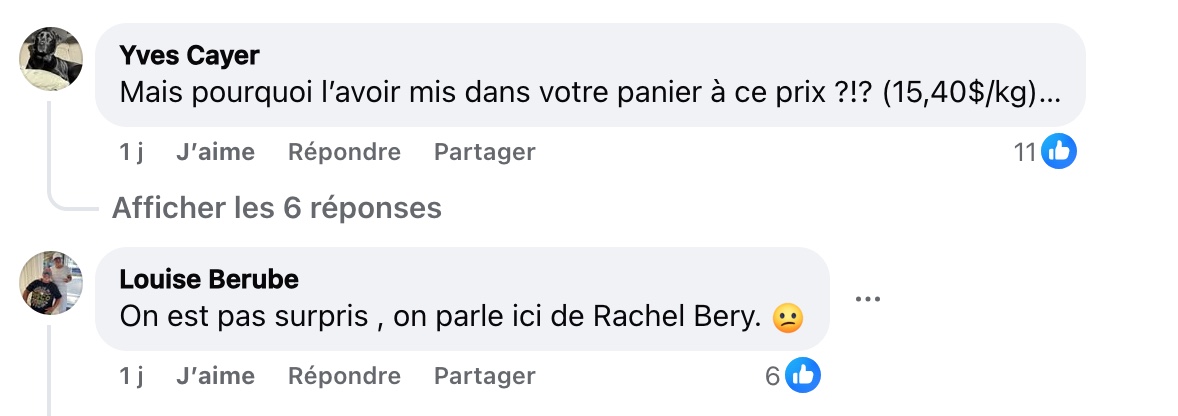The height and width of the screenshot is (416, 1178).
Task: Open the Louise Berube name link
Action: (209, 277)
